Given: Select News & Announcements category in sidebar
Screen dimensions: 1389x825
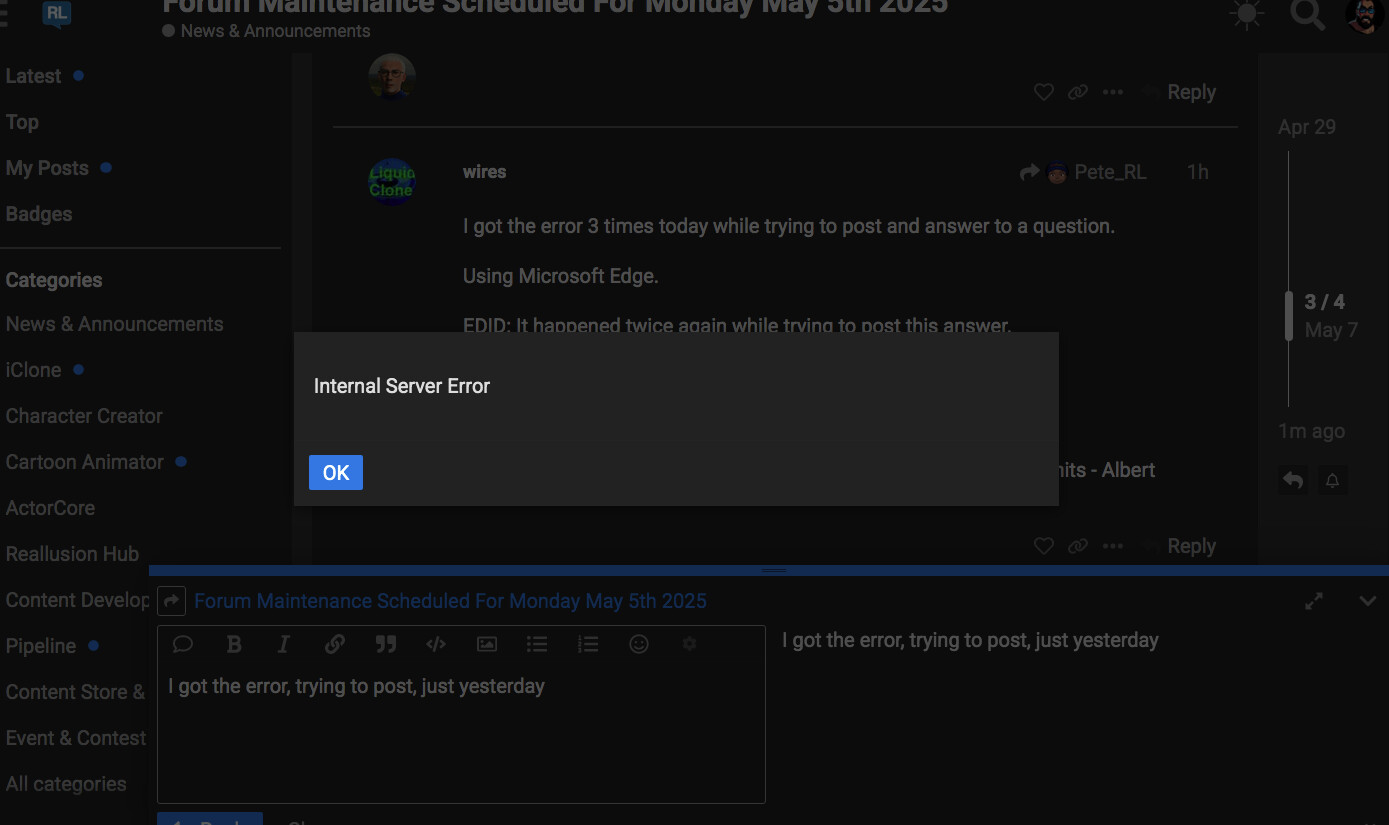Looking at the screenshot, I should pyautogui.click(x=114, y=324).
